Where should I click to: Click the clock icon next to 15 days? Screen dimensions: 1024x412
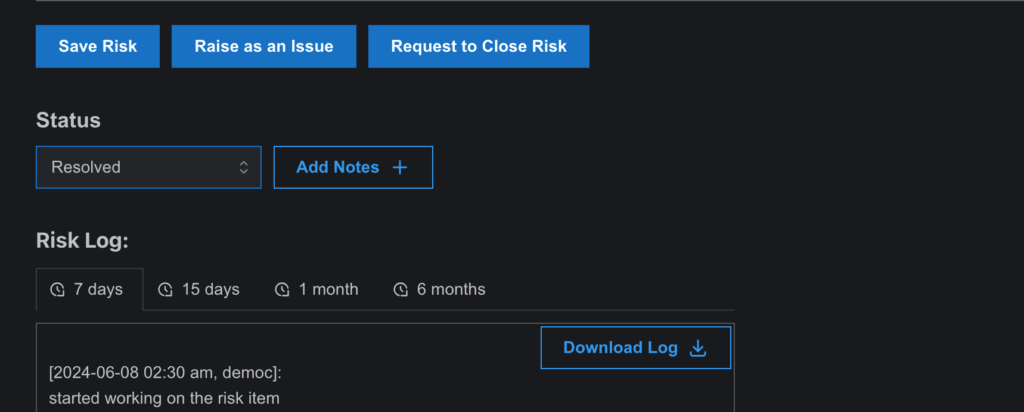pyautogui.click(x=166, y=289)
